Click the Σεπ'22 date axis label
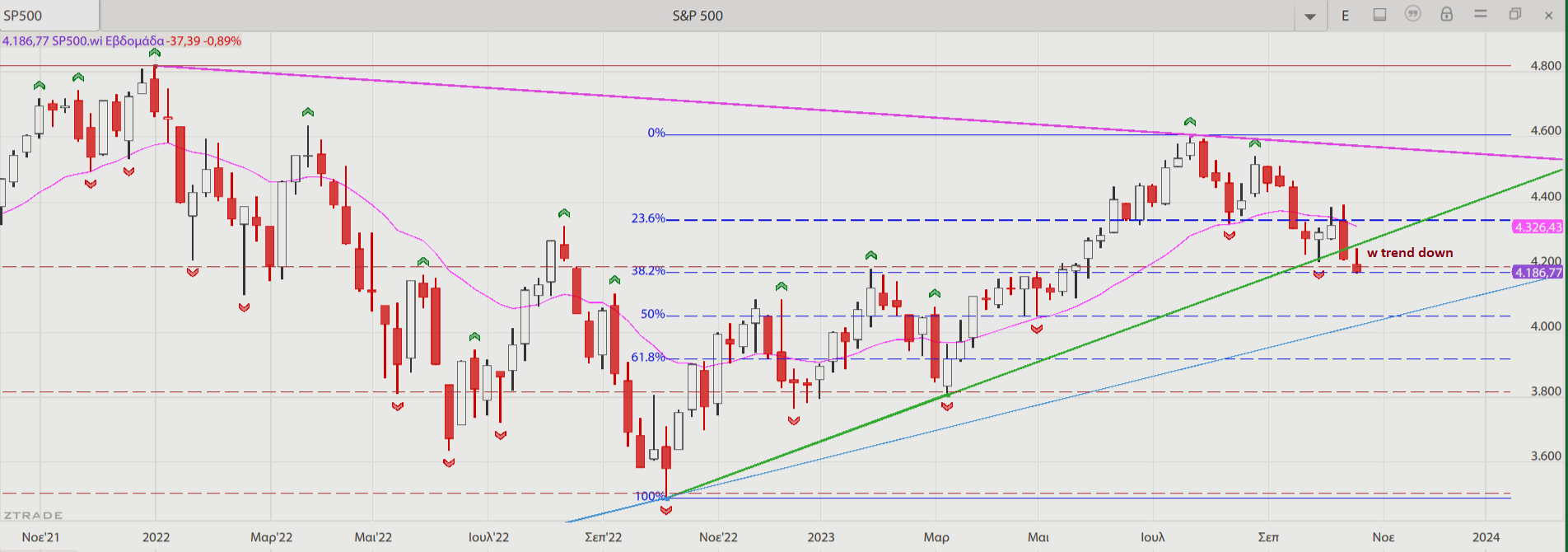The width and height of the screenshot is (1568, 552). click(603, 537)
